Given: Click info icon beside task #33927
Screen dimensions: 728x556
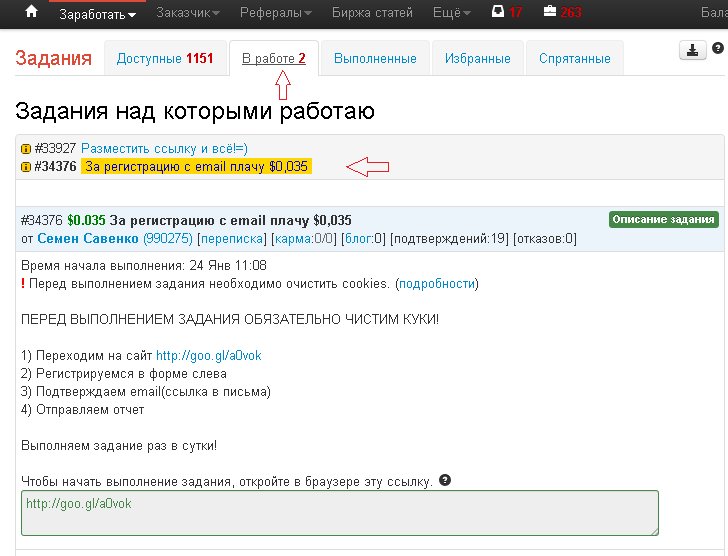Looking at the screenshot, I should click(x=26, y=149).
